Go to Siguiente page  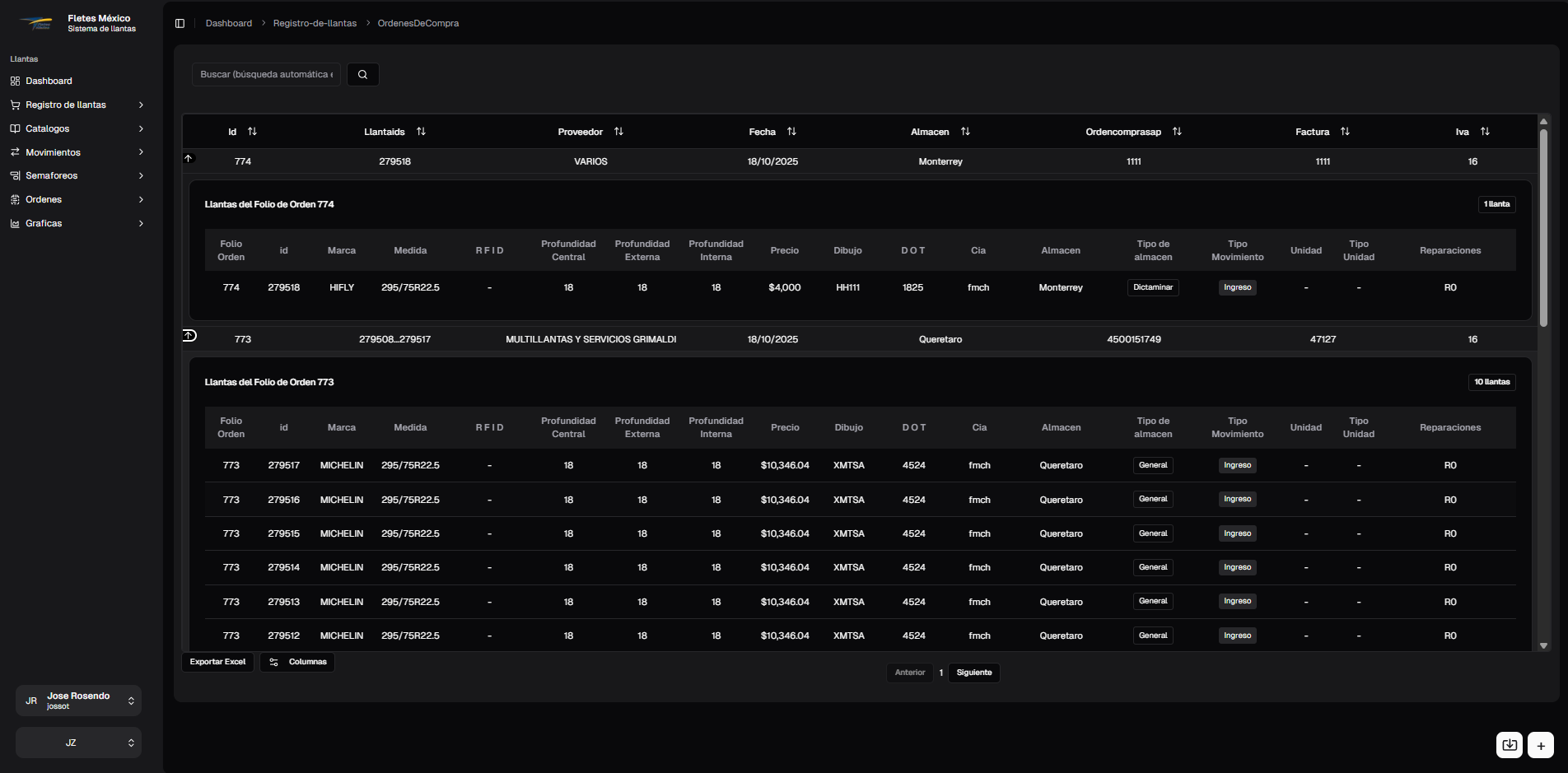(x=973, y=673)
